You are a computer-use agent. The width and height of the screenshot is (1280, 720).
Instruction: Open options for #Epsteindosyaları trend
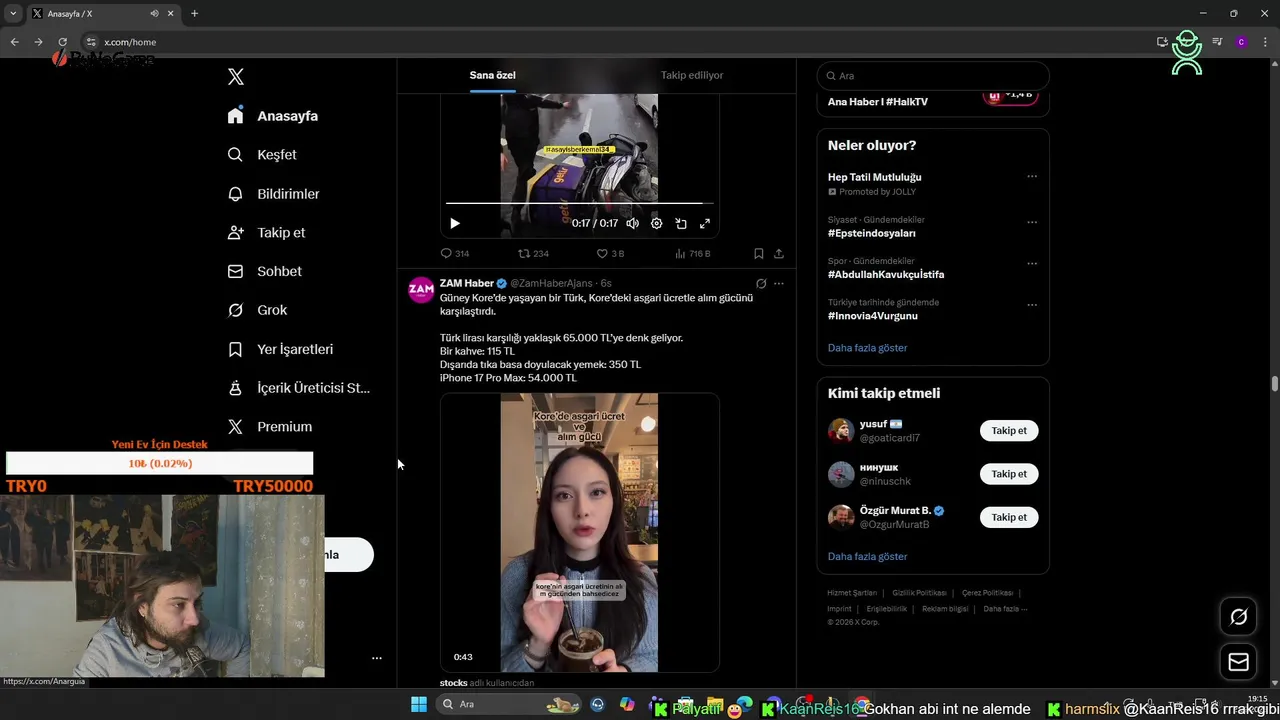click(1032, 222)
